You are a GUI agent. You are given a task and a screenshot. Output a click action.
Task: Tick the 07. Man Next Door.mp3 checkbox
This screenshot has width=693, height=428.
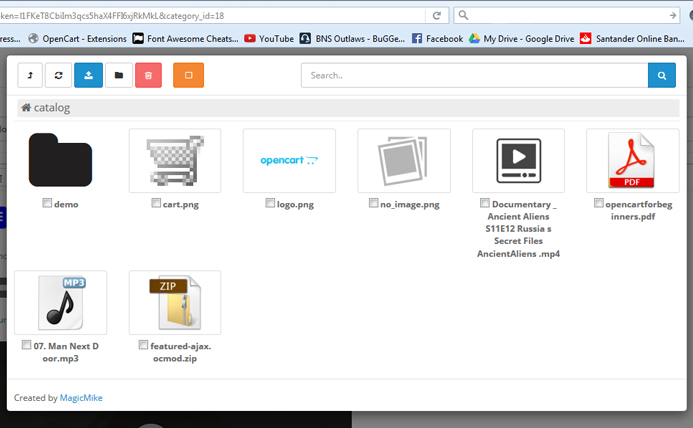click(x=27, y=345)
